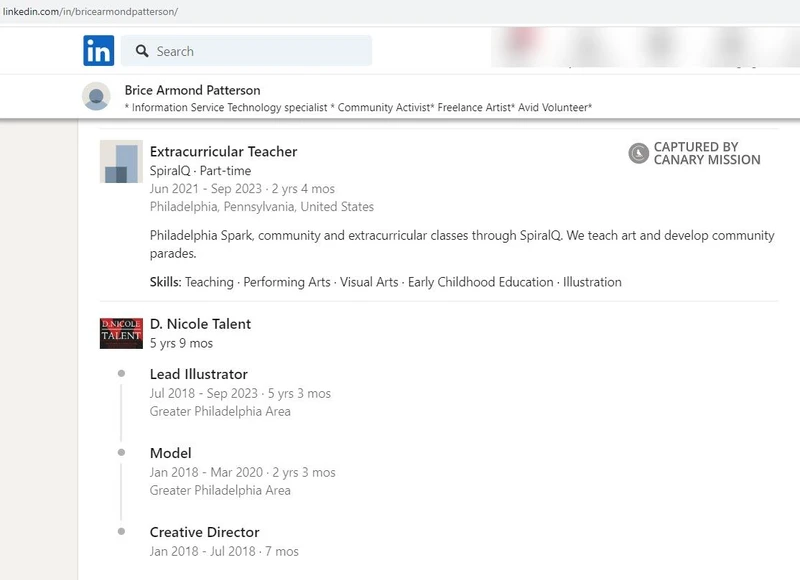Select the timeline dot beside Creative Director

click(122, 531)
